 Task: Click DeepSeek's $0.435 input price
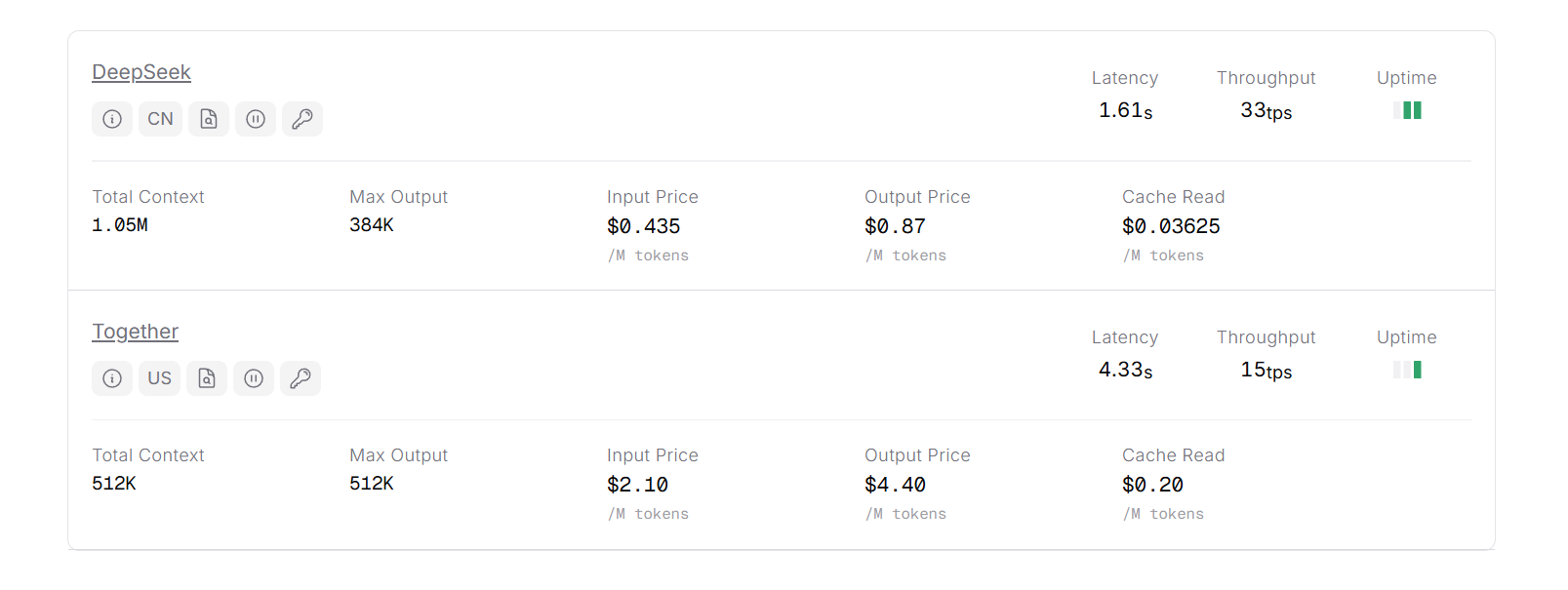click(643, 226)
